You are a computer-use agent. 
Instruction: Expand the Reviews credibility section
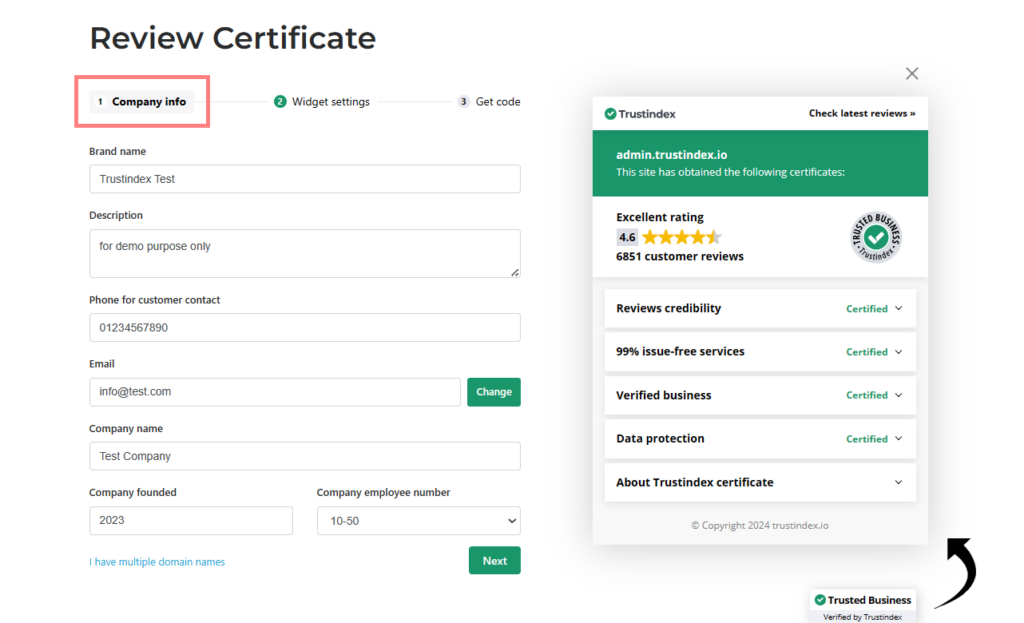[x=759, y=309]
